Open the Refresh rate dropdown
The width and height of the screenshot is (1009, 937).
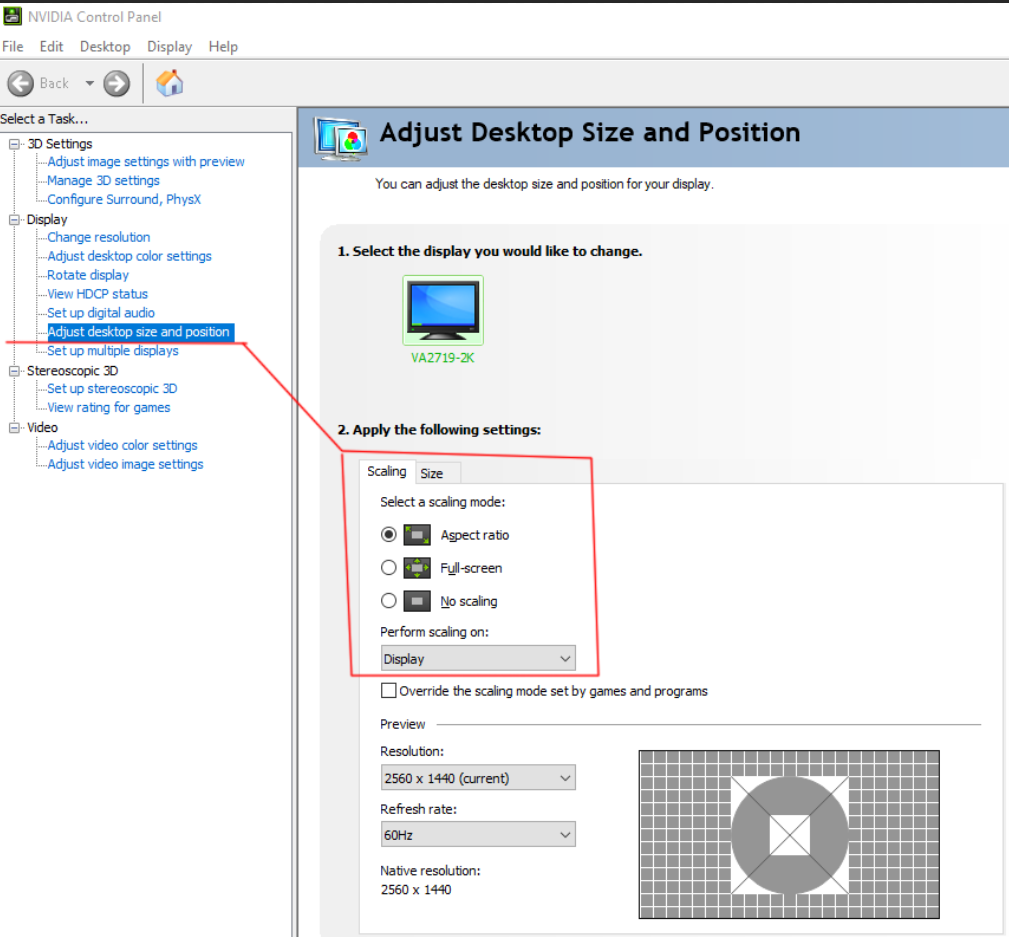[x=478, y=833]
